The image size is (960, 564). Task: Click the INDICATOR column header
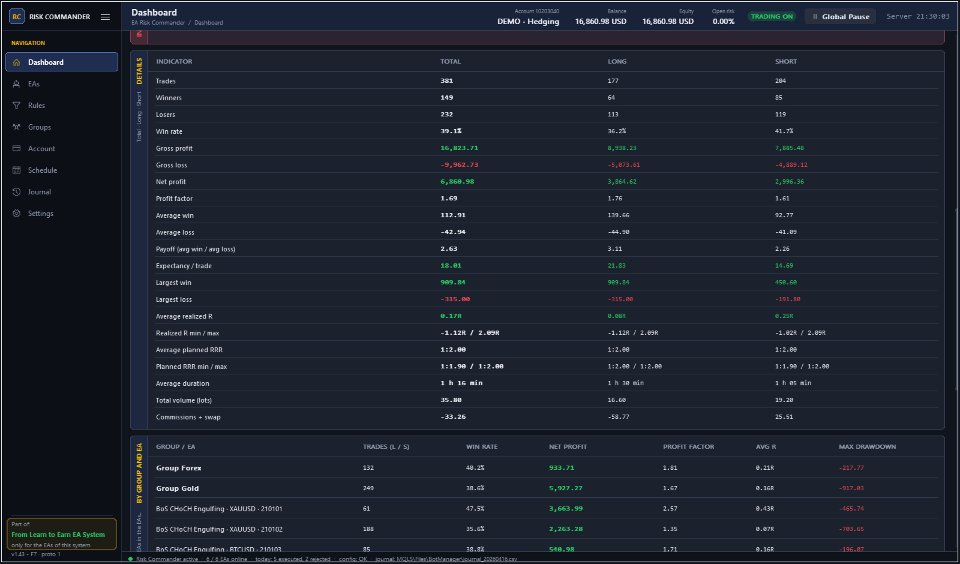[x=174, y=61]
